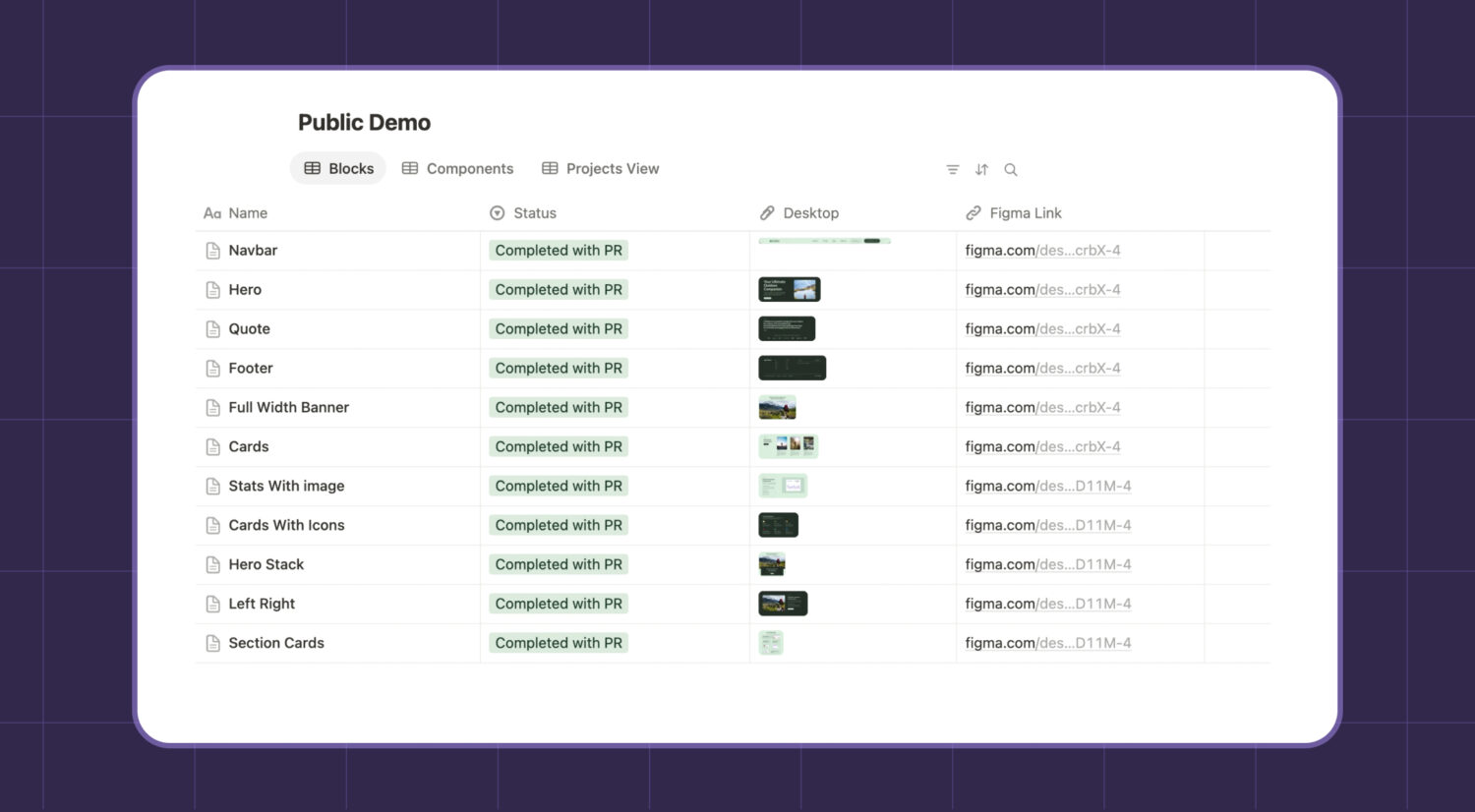The image size is (1475, 812).
Task: Click the Name column header
Action: (x=247, y=213)
